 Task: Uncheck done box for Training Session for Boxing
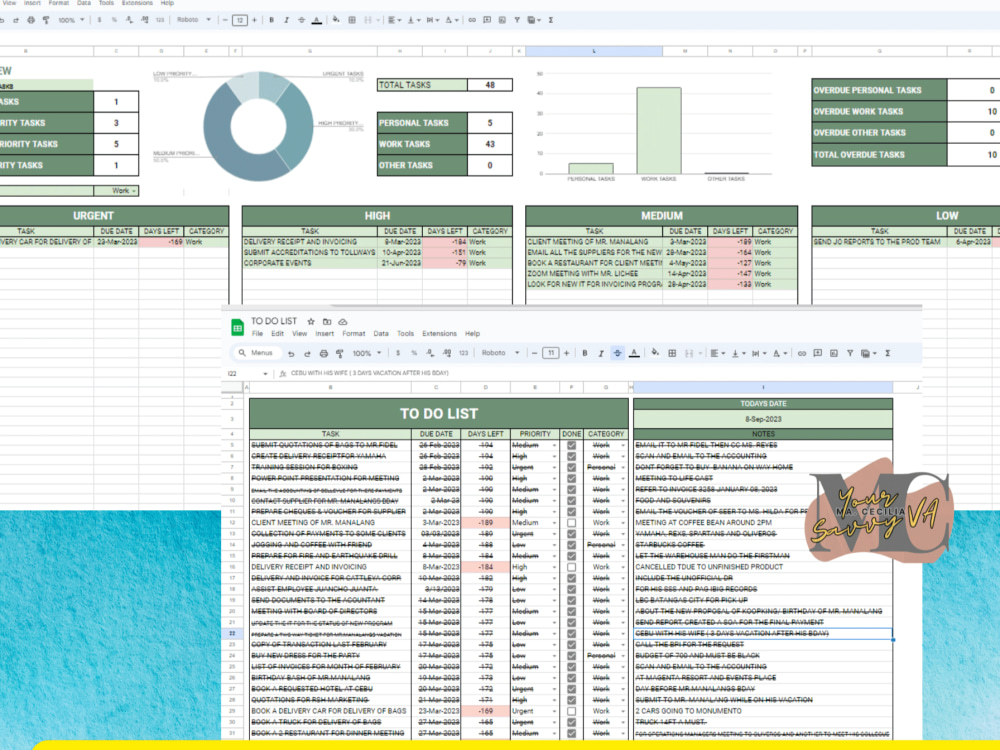[x=571, y=467]
